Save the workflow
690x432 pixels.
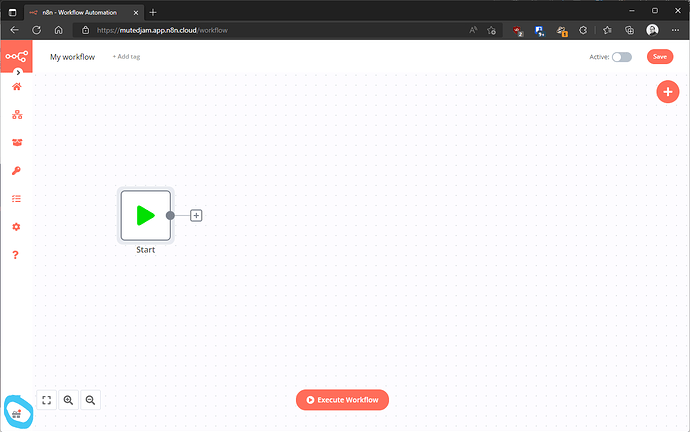coord(660,56)
